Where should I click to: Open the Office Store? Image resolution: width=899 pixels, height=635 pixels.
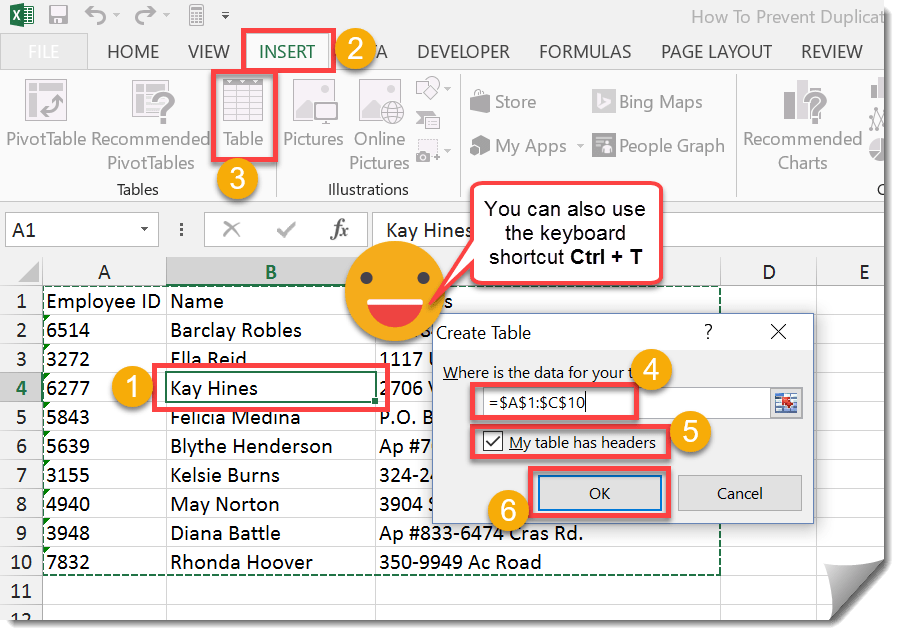click(505, 101)
